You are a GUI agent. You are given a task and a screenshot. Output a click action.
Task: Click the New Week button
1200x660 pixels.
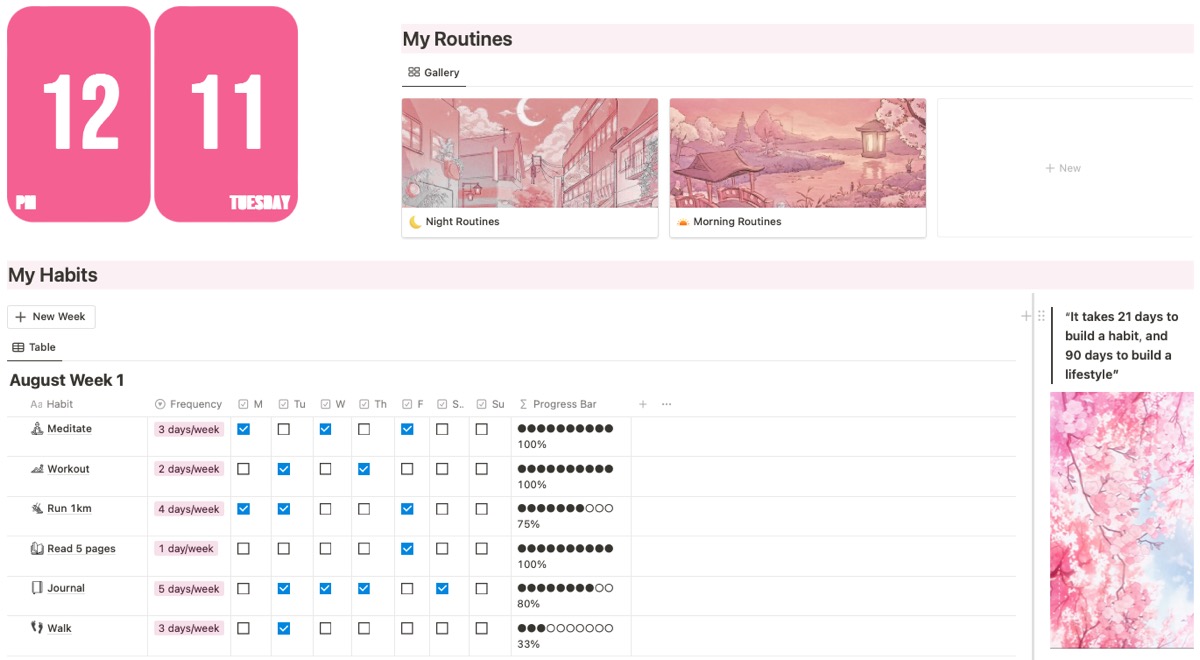[x=51, y=316]
